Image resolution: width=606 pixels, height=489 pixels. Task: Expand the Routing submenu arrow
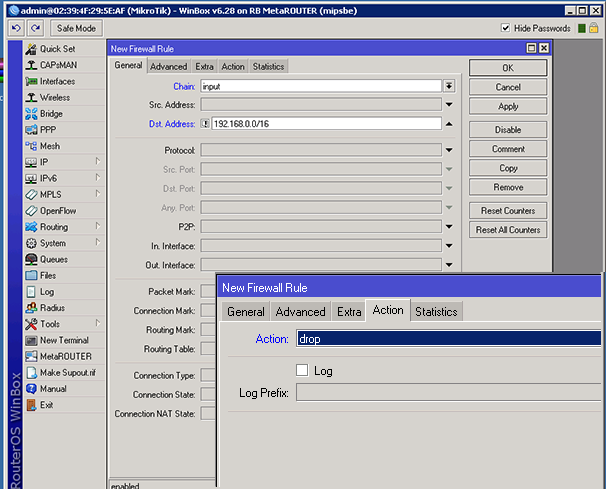click(98, 226)
